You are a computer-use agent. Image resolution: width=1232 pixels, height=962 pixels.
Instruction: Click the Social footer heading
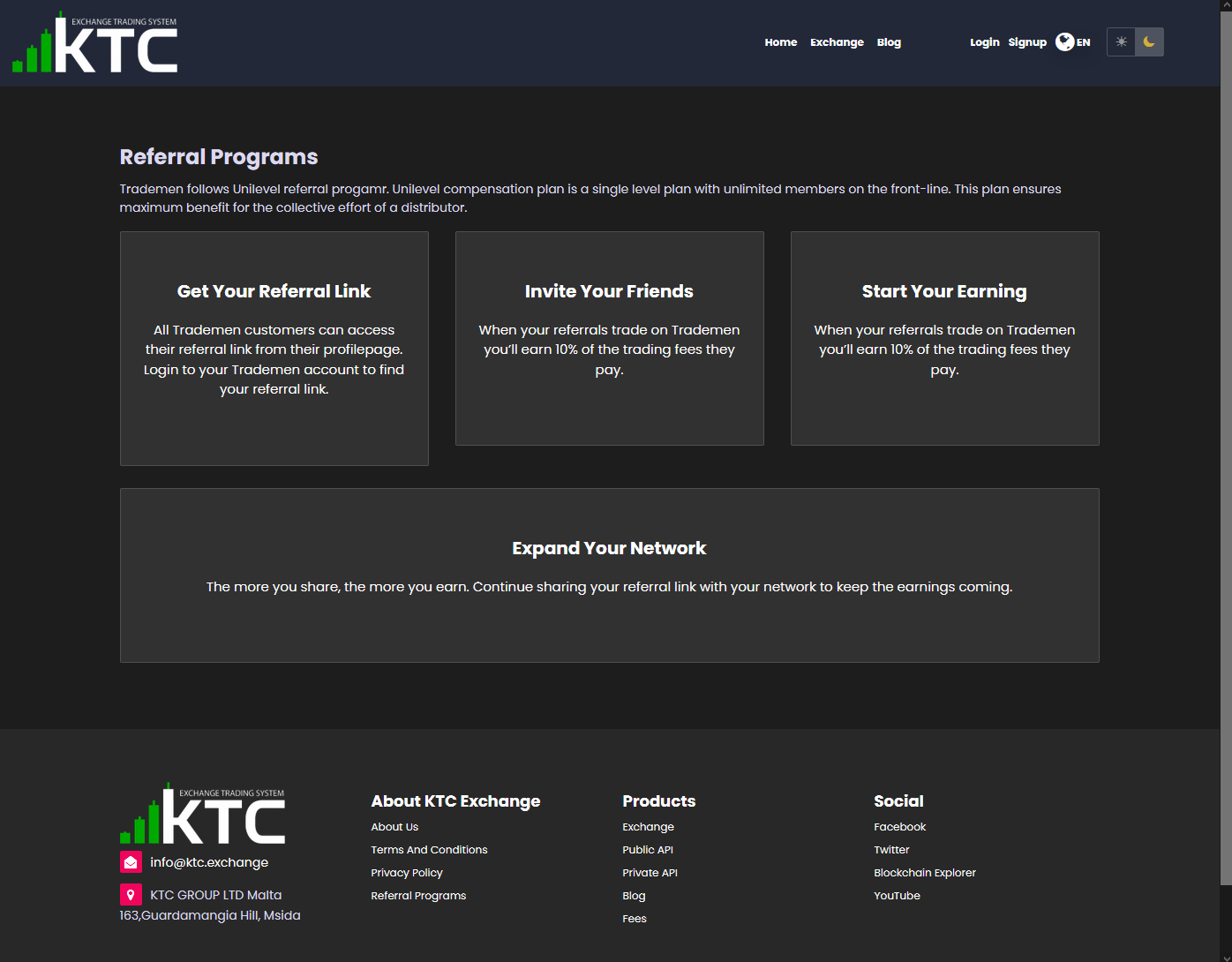click(898, 801)
